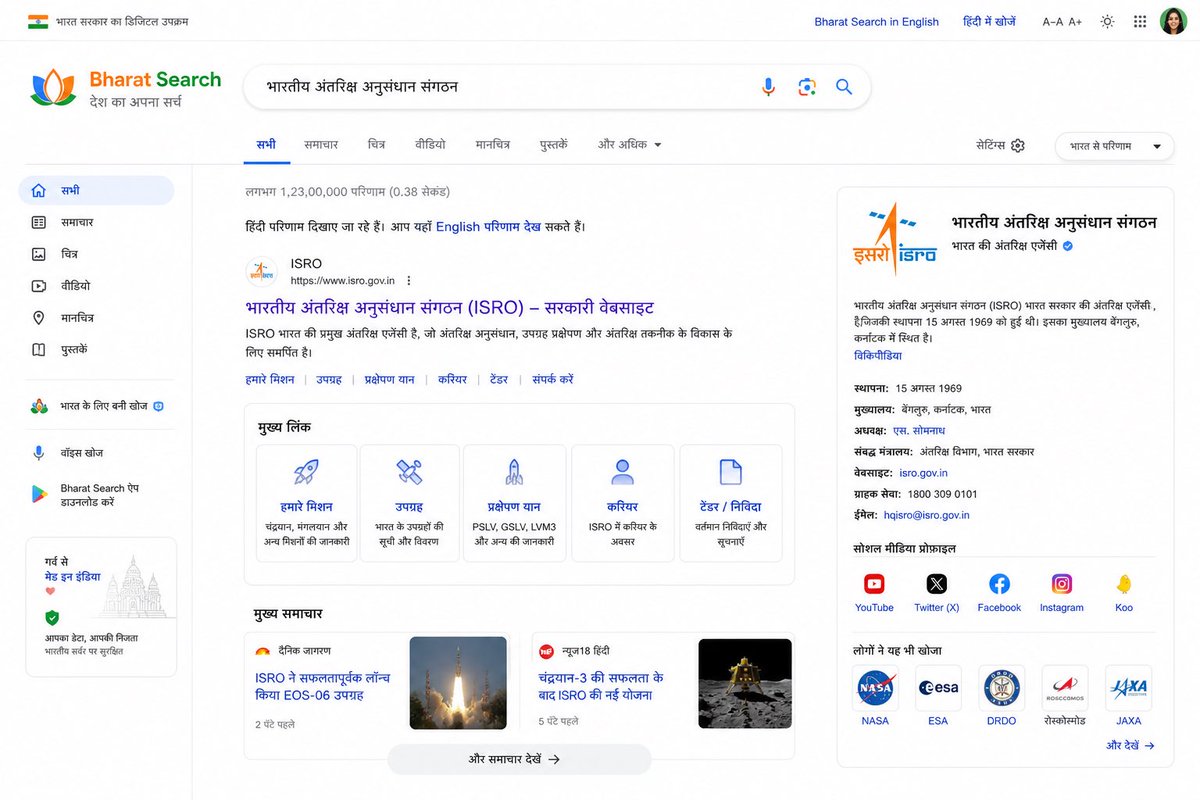Viewport: 1200px width, 800px height.
Task: Open the apps grid icon
Action: pyautogui.click(x=1140, y=21)
